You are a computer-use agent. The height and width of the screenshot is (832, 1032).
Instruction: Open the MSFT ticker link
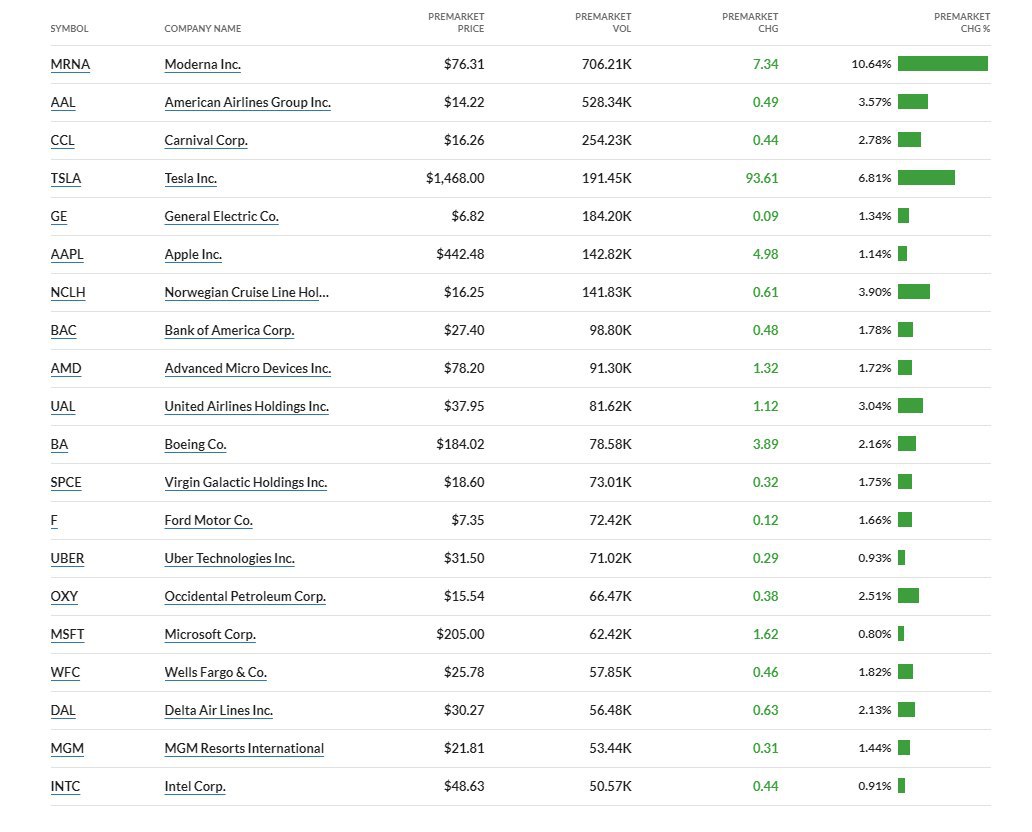tap(67, 635)
